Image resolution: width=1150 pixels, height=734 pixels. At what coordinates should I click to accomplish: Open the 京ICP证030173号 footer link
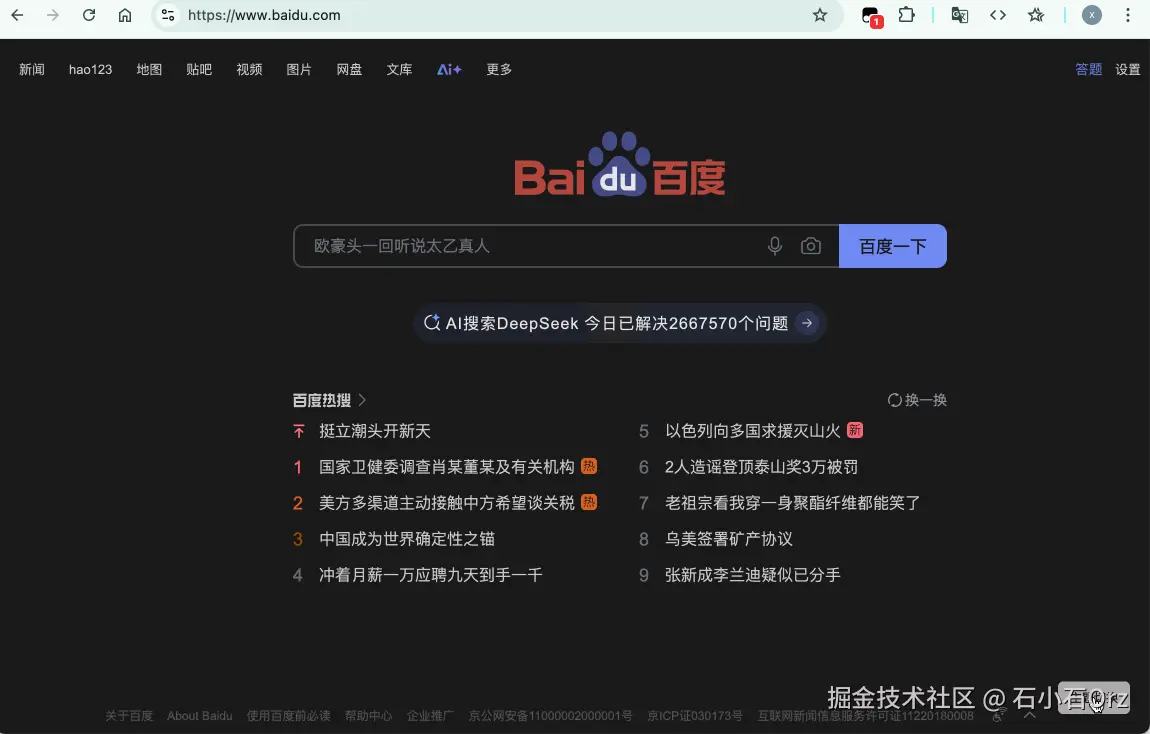point(695,715)
